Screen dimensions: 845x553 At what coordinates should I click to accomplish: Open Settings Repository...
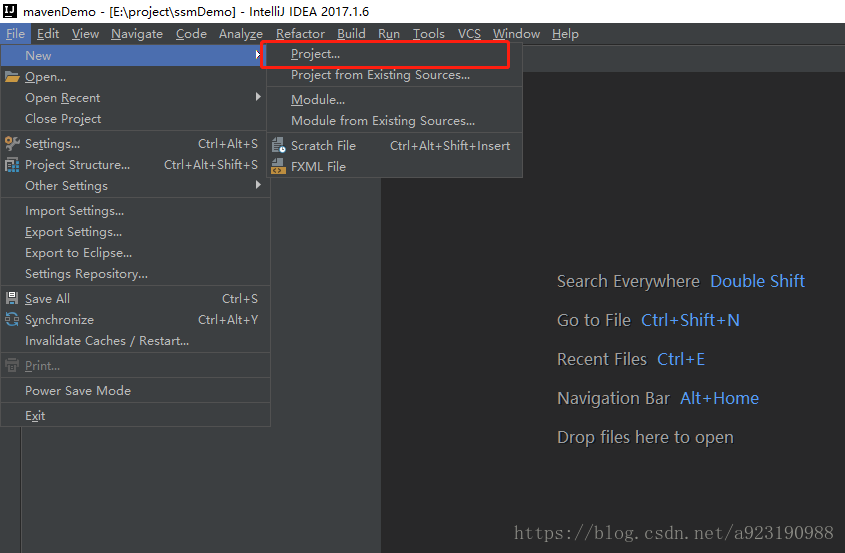click(x=135, y=274)
